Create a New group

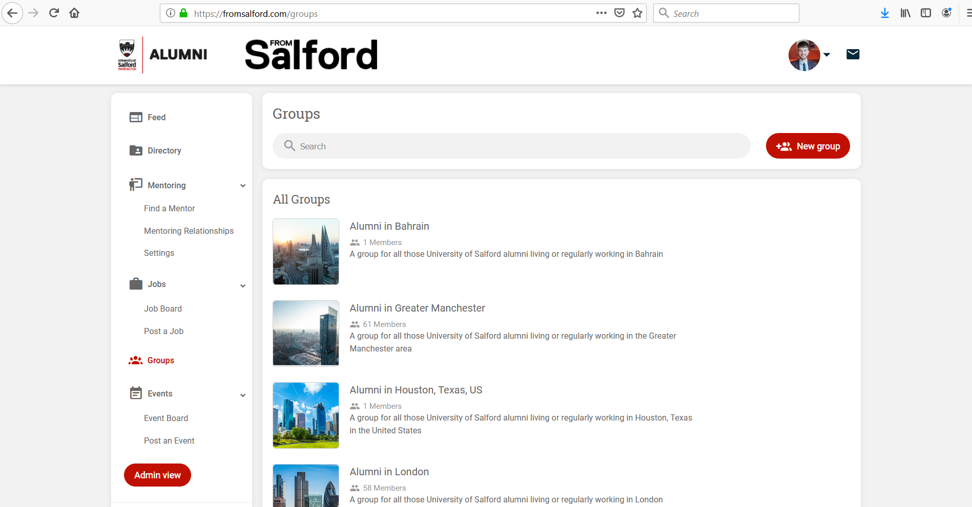[808, 146]
